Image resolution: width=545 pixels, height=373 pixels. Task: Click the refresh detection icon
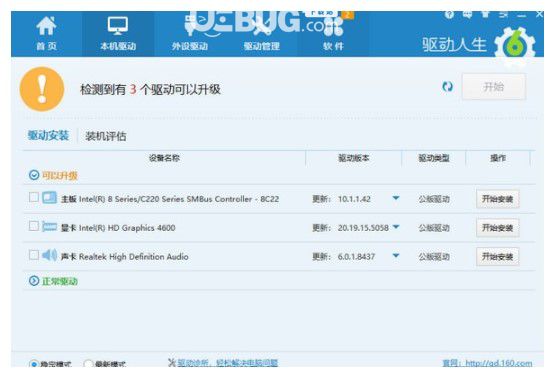(x=447, y=87)
